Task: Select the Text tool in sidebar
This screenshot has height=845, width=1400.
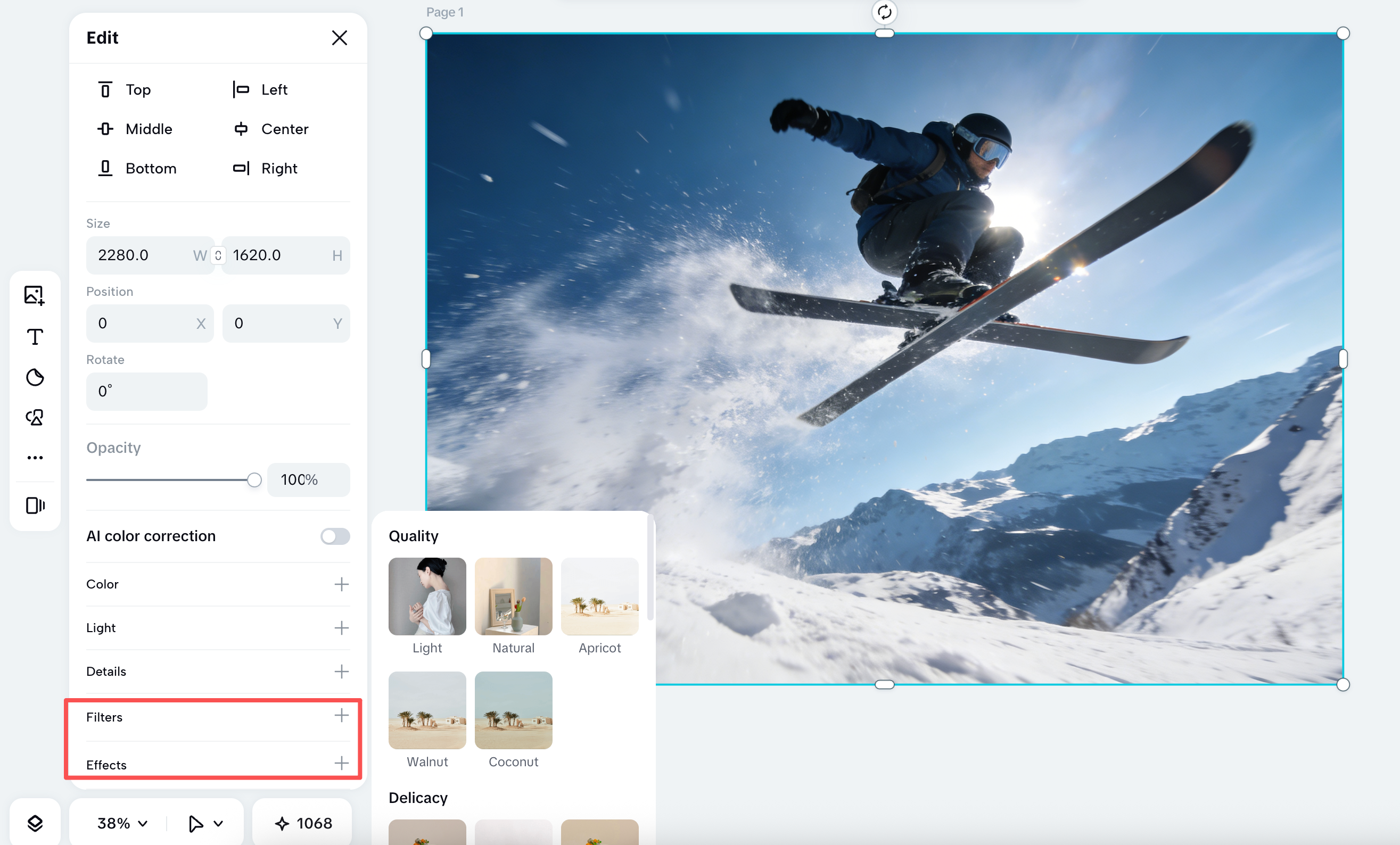Action: (x=35, y=337)
